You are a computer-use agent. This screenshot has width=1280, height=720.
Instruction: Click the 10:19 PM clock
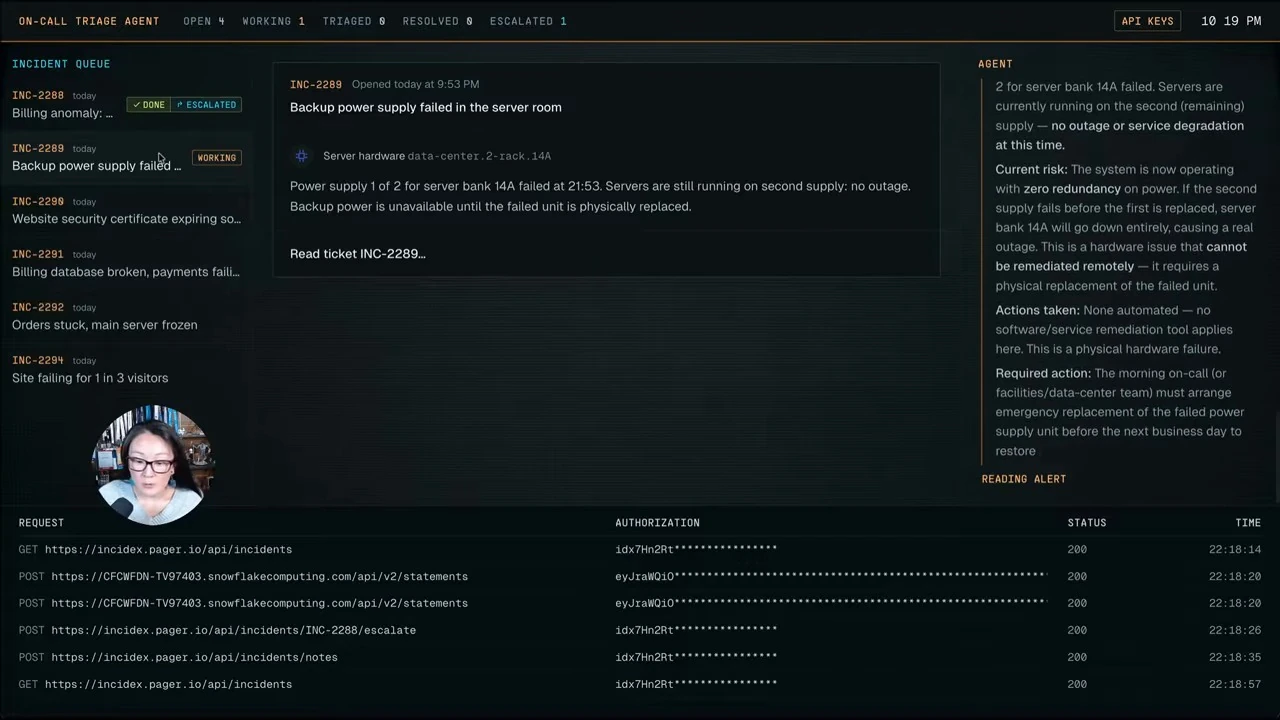click(x=1231, y=21)
